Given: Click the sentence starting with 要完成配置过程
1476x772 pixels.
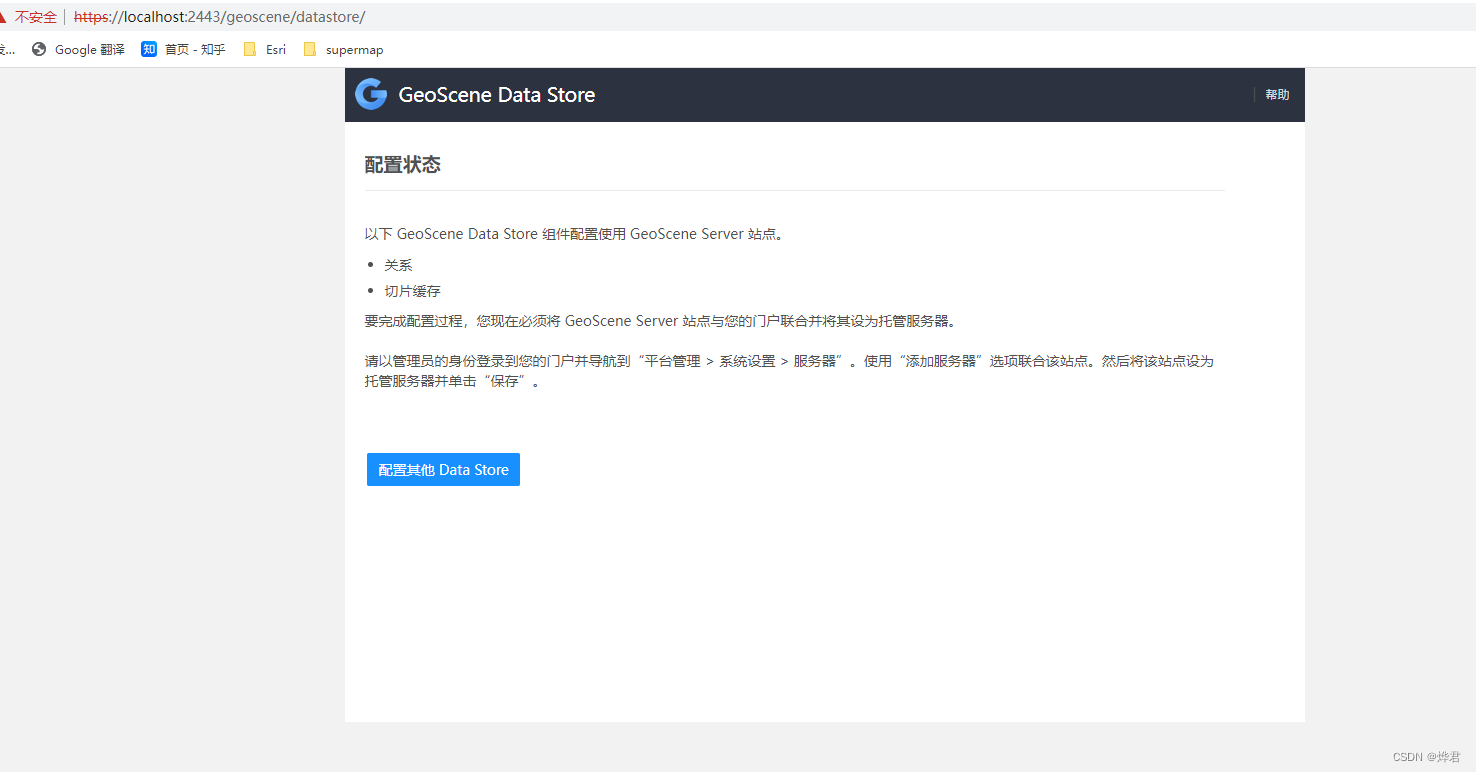Looking at the screenshot, I should [x=661, y=321].
